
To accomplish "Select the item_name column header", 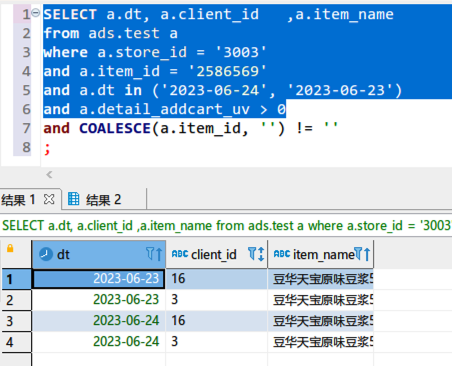I will [x=321, y=254].
